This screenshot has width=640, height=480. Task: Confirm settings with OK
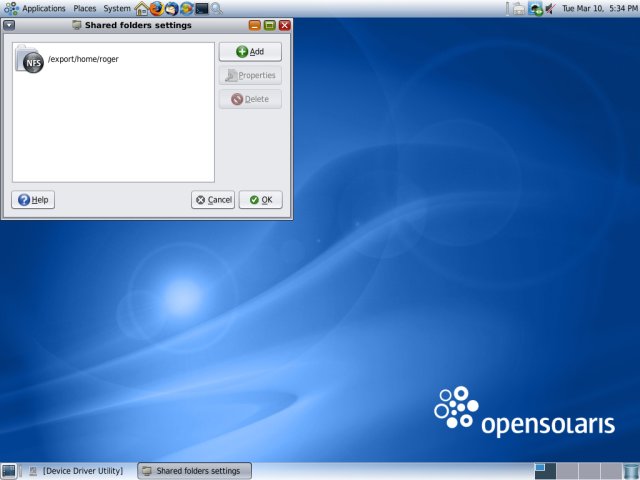261,200
